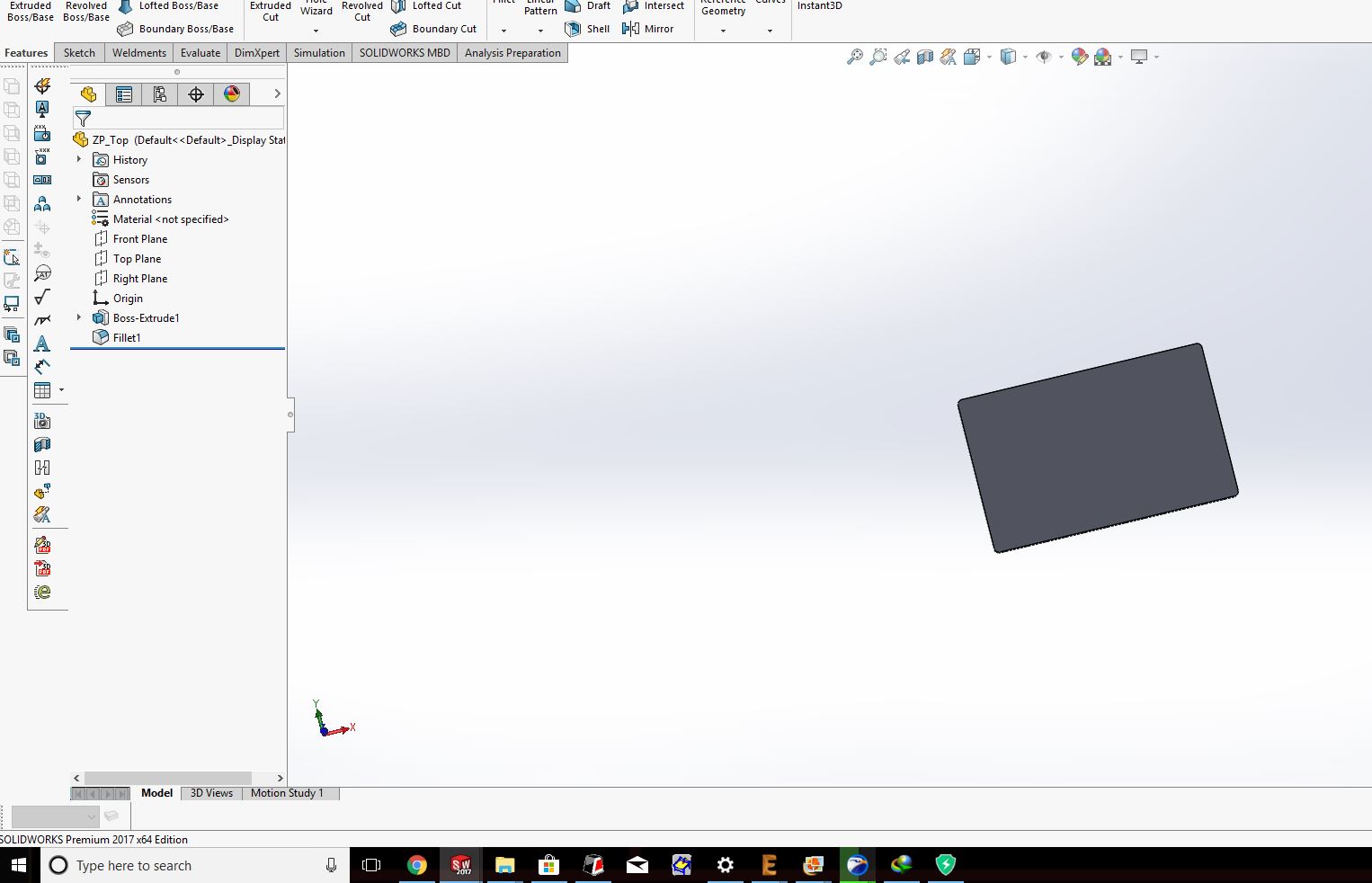1372x883 pixels.
Task: Click the Apply Scene icon
Action: pyautogui.click(x=1103, y=58)
